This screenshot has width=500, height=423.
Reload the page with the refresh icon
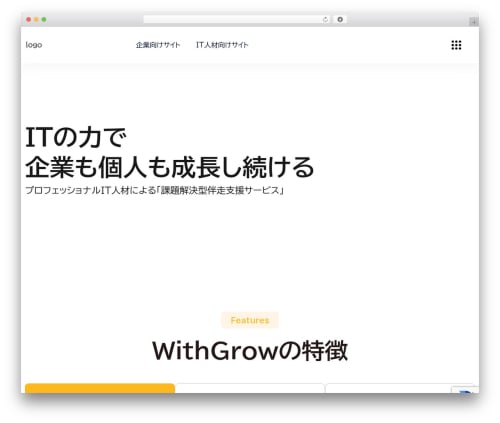pos(325,20)
